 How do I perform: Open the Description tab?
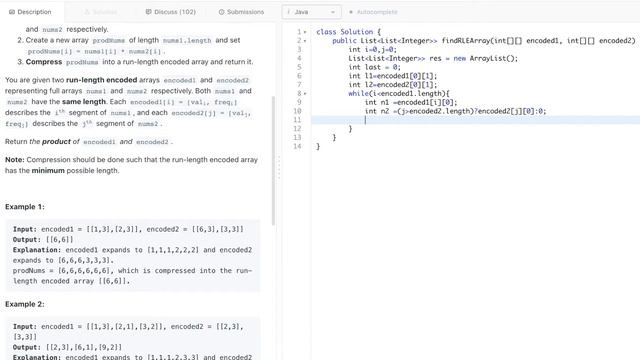click(30, 12)
